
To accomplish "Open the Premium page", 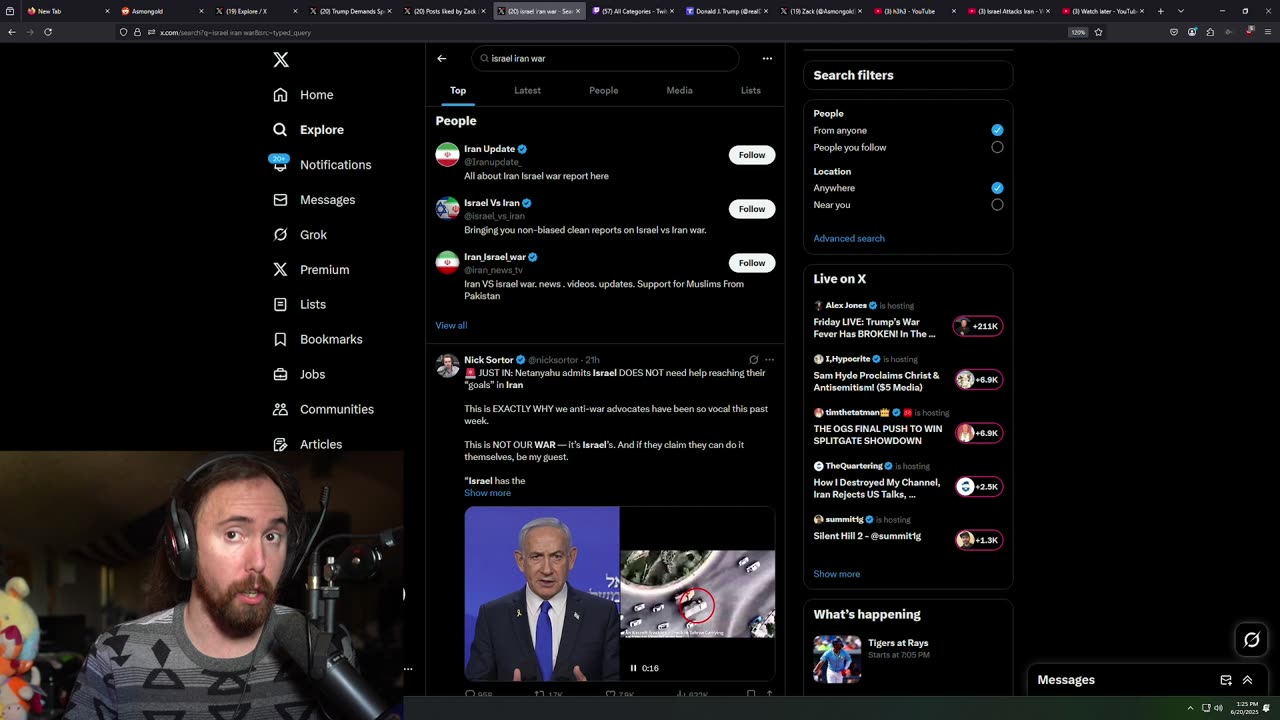I will coord(311,270).
